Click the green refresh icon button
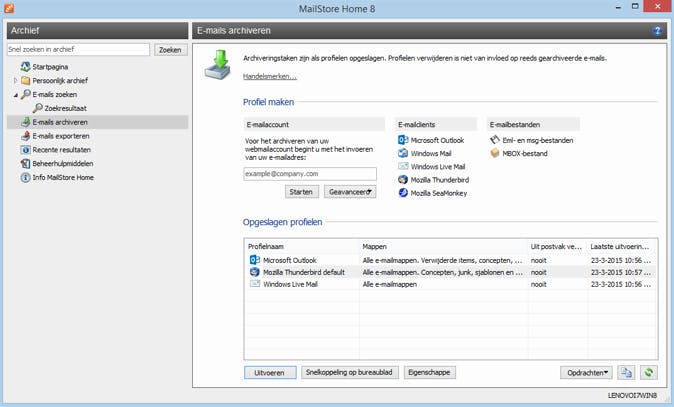The height and width of the screenshot is (407, 674). [649, 372]
